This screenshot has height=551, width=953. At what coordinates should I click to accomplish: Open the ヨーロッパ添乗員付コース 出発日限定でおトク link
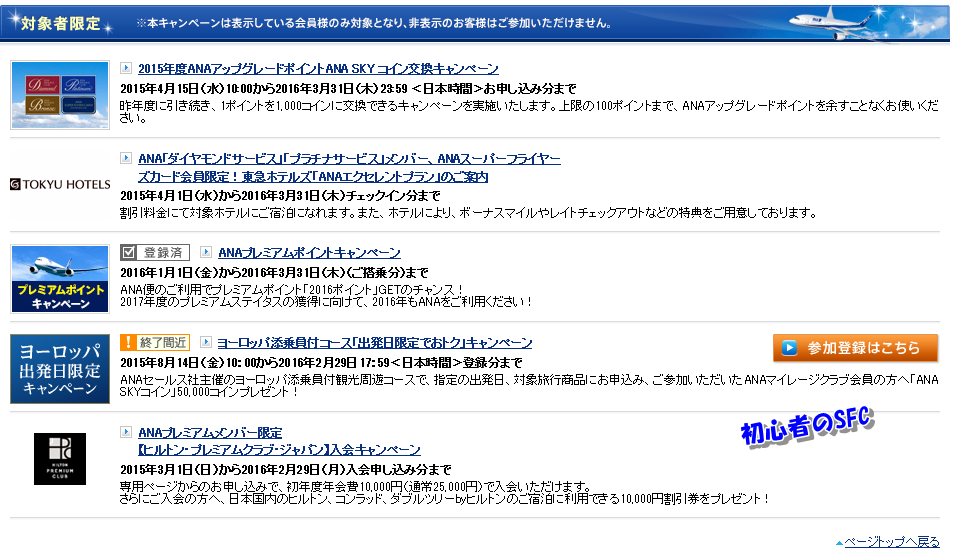click(x=374, y=343)
